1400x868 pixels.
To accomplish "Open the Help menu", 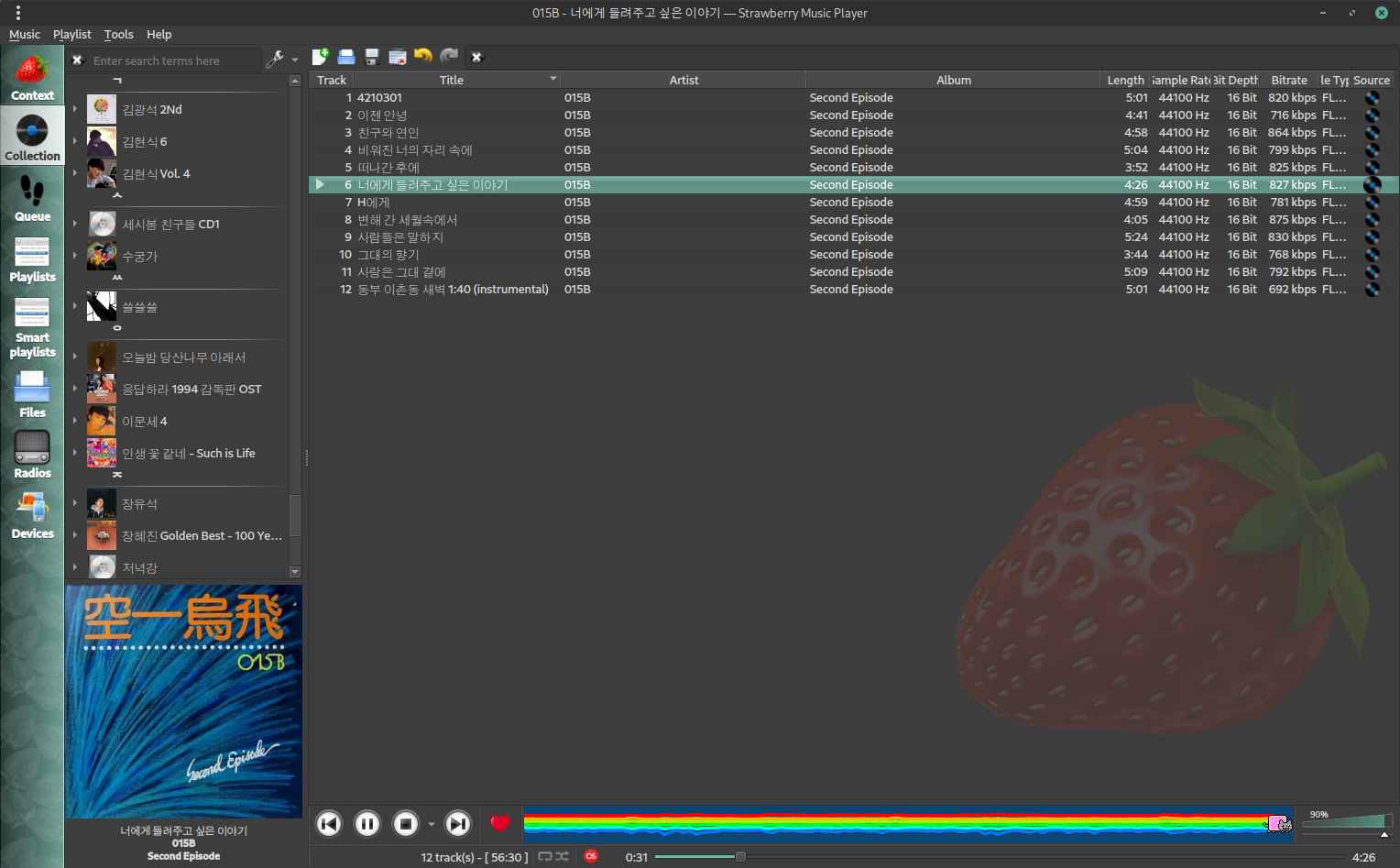I will click(x=159, y=34).
